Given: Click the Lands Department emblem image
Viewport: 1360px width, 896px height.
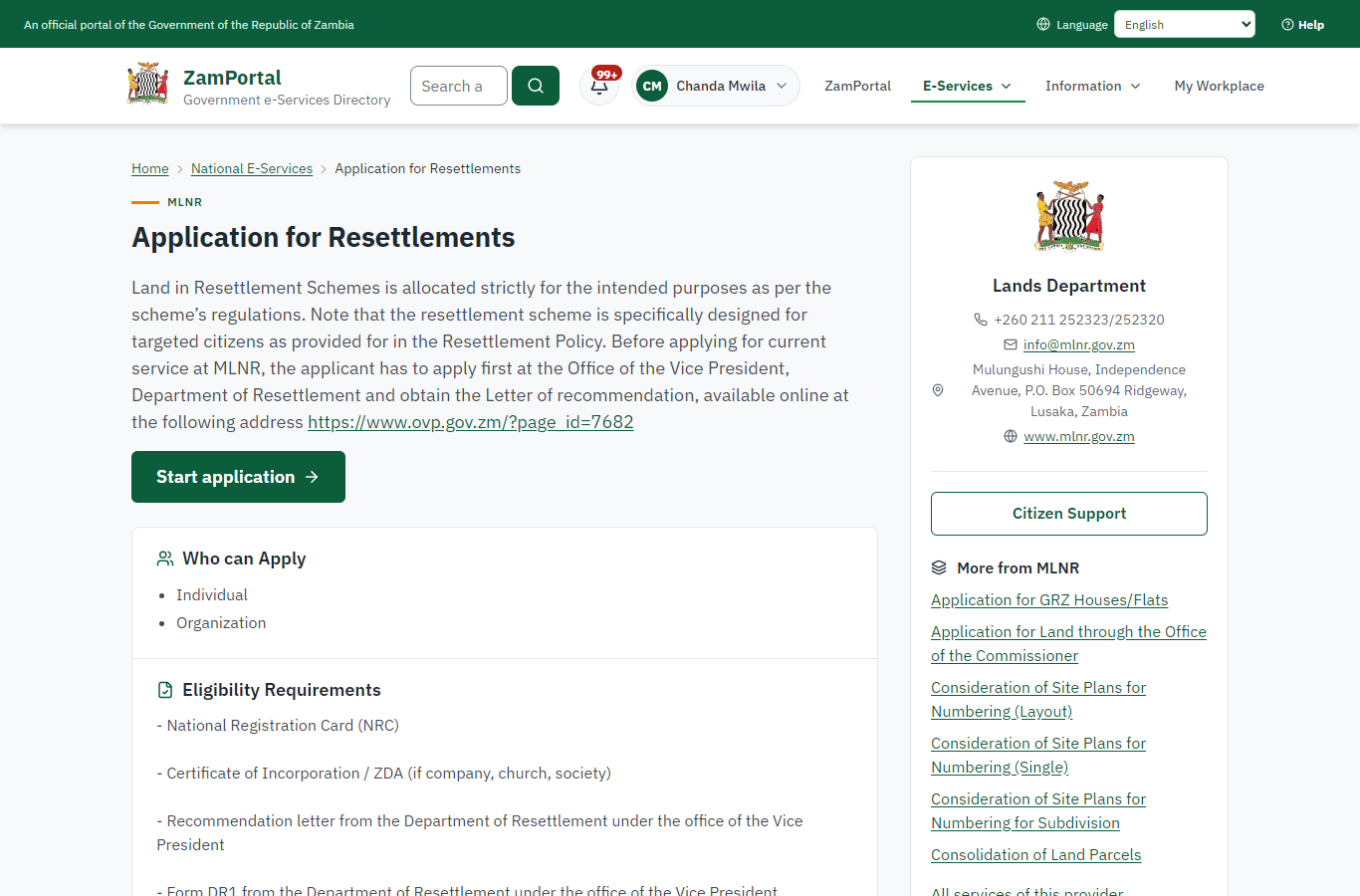Looking at the screenshot, I should [1069, 216].
